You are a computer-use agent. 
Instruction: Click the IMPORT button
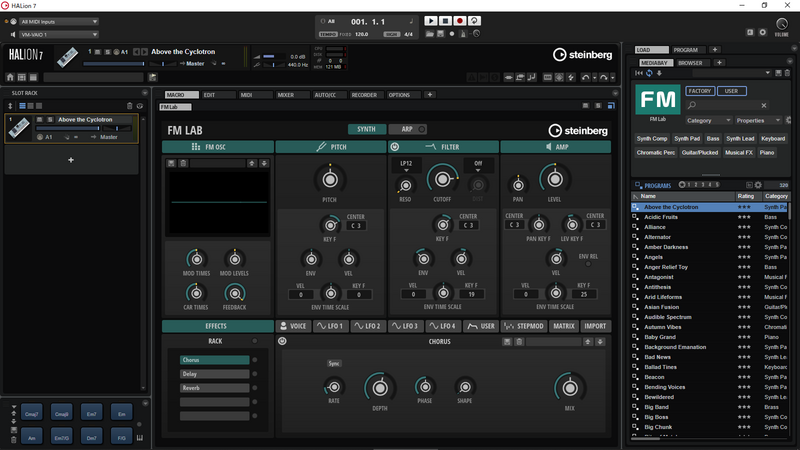595,326
